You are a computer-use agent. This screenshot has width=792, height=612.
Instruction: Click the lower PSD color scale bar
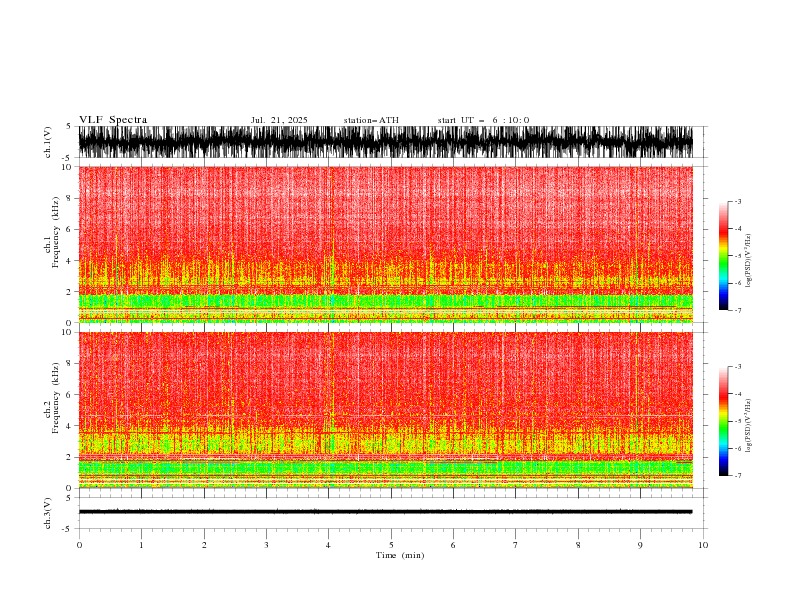pos(723,421)
